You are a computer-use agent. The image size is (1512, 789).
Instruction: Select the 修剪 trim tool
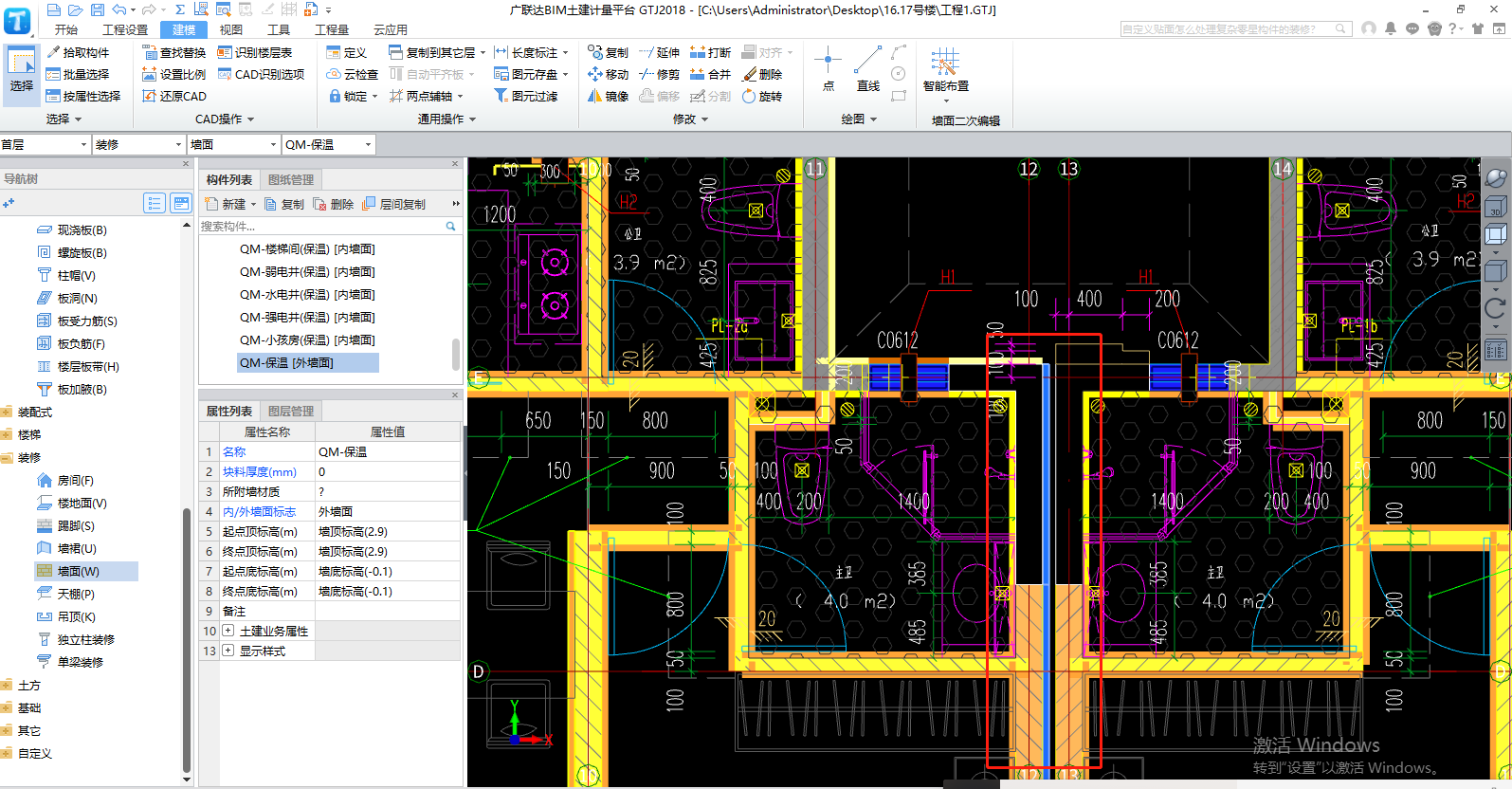point(659,74)
